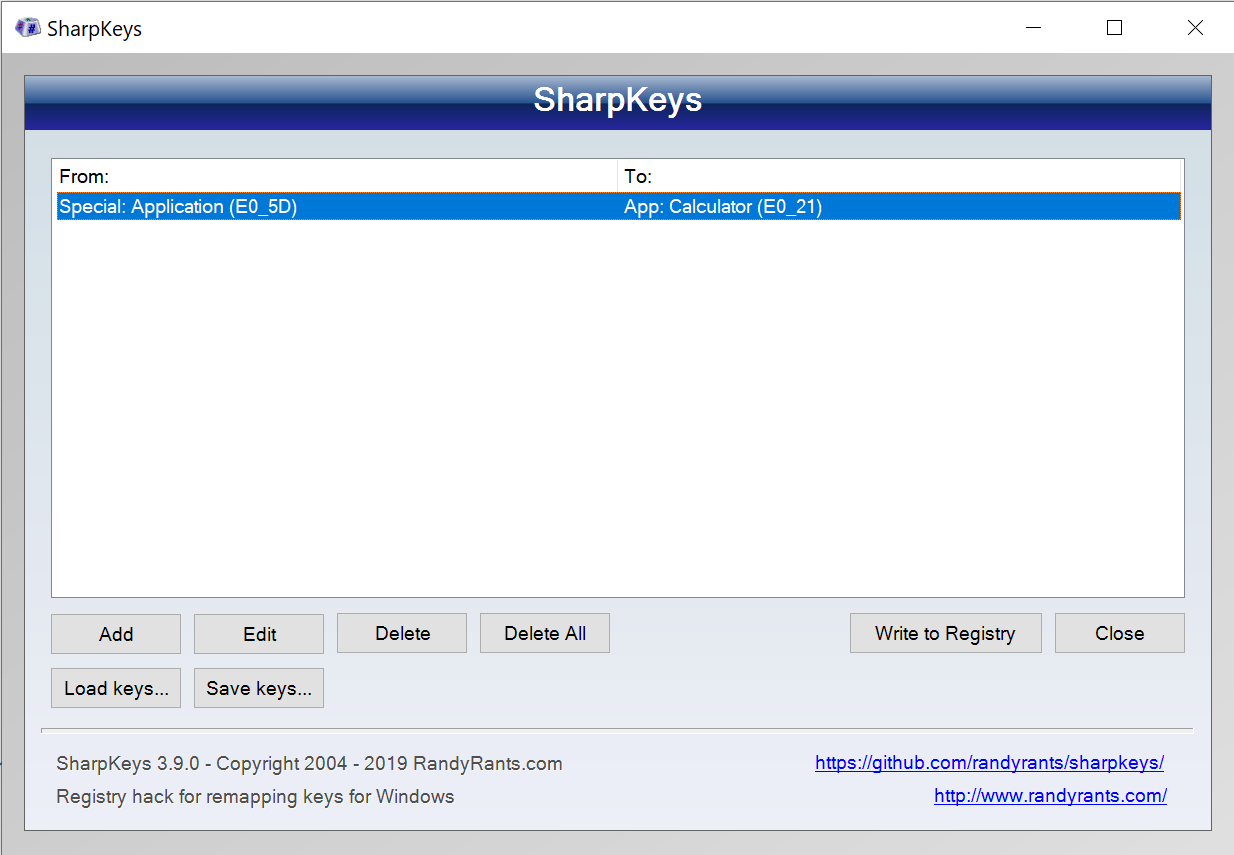Image resolution: width=1234 pixels, height=855 pixels.
Task: Edit the selected key mapping
Action: pos(258,633)
